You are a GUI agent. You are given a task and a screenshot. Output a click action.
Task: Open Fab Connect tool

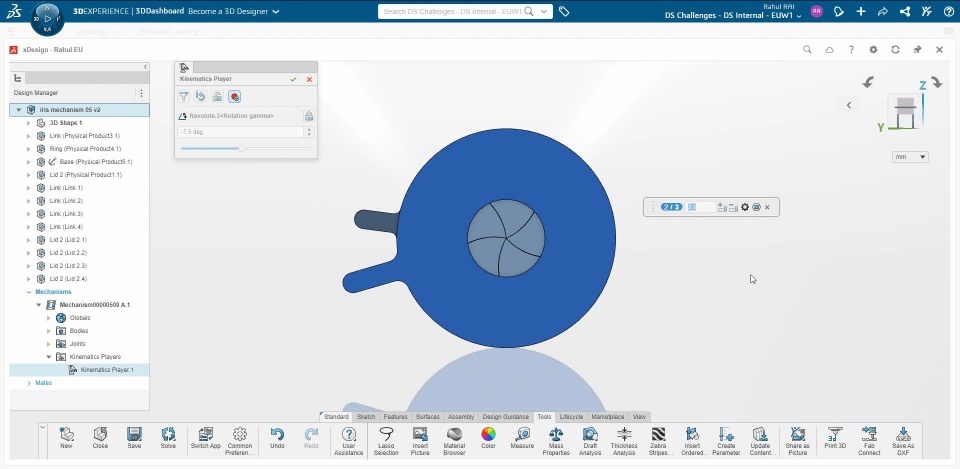click(x=869, y=441)
